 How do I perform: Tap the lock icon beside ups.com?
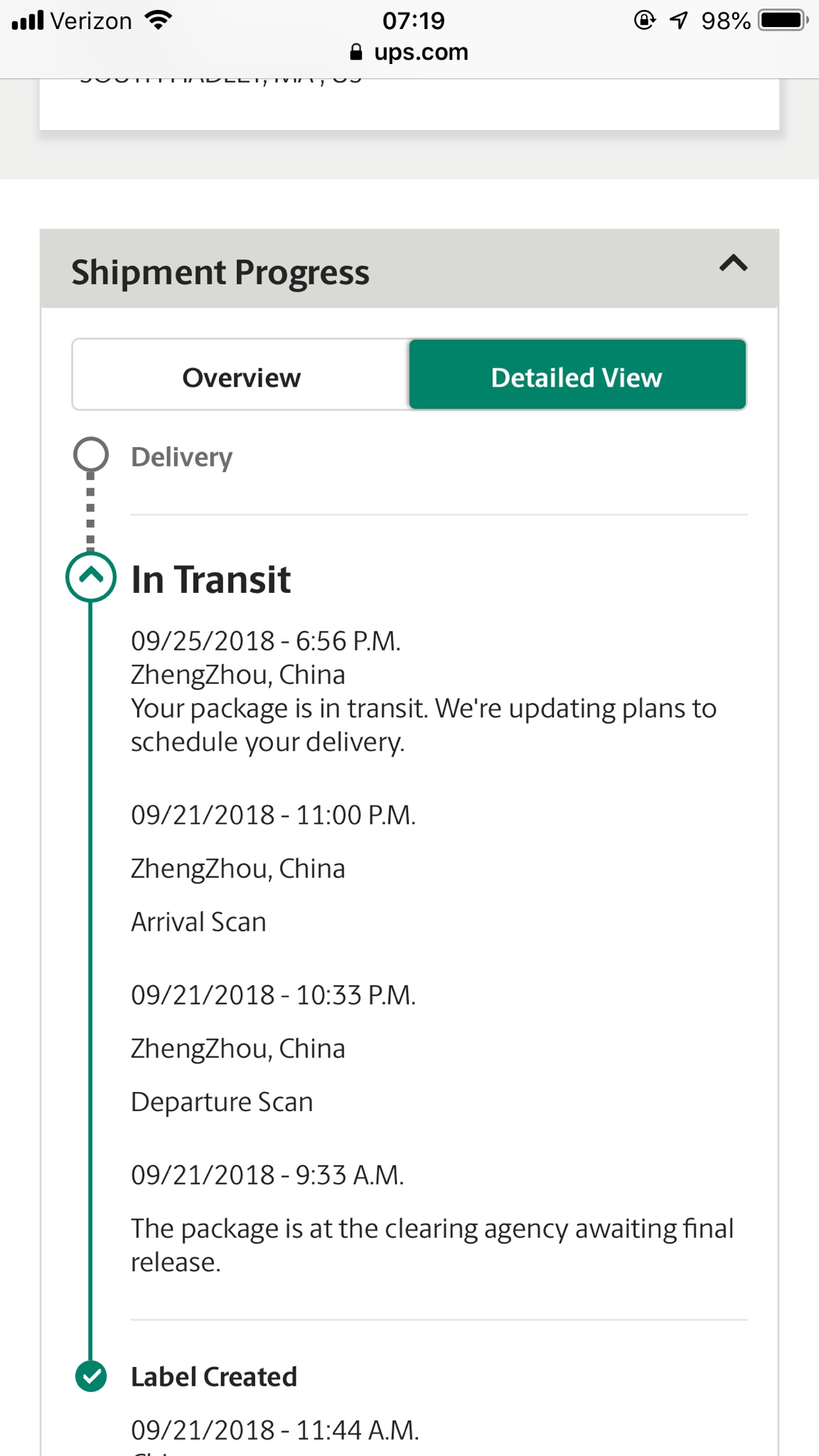[356, 52]
